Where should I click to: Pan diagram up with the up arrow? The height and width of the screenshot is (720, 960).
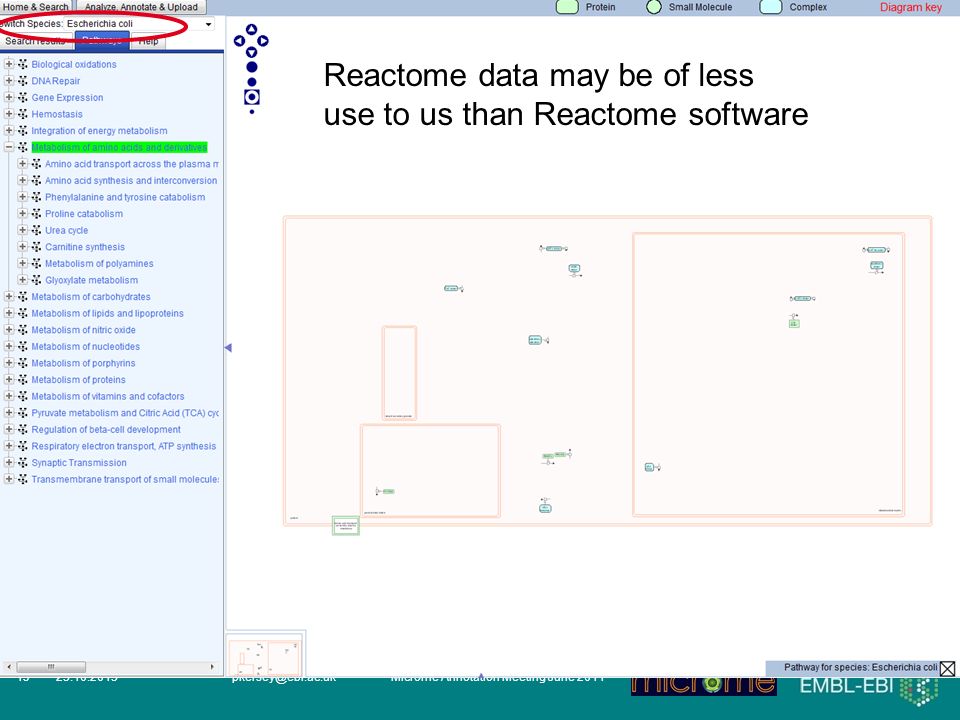tap(251, 29)
